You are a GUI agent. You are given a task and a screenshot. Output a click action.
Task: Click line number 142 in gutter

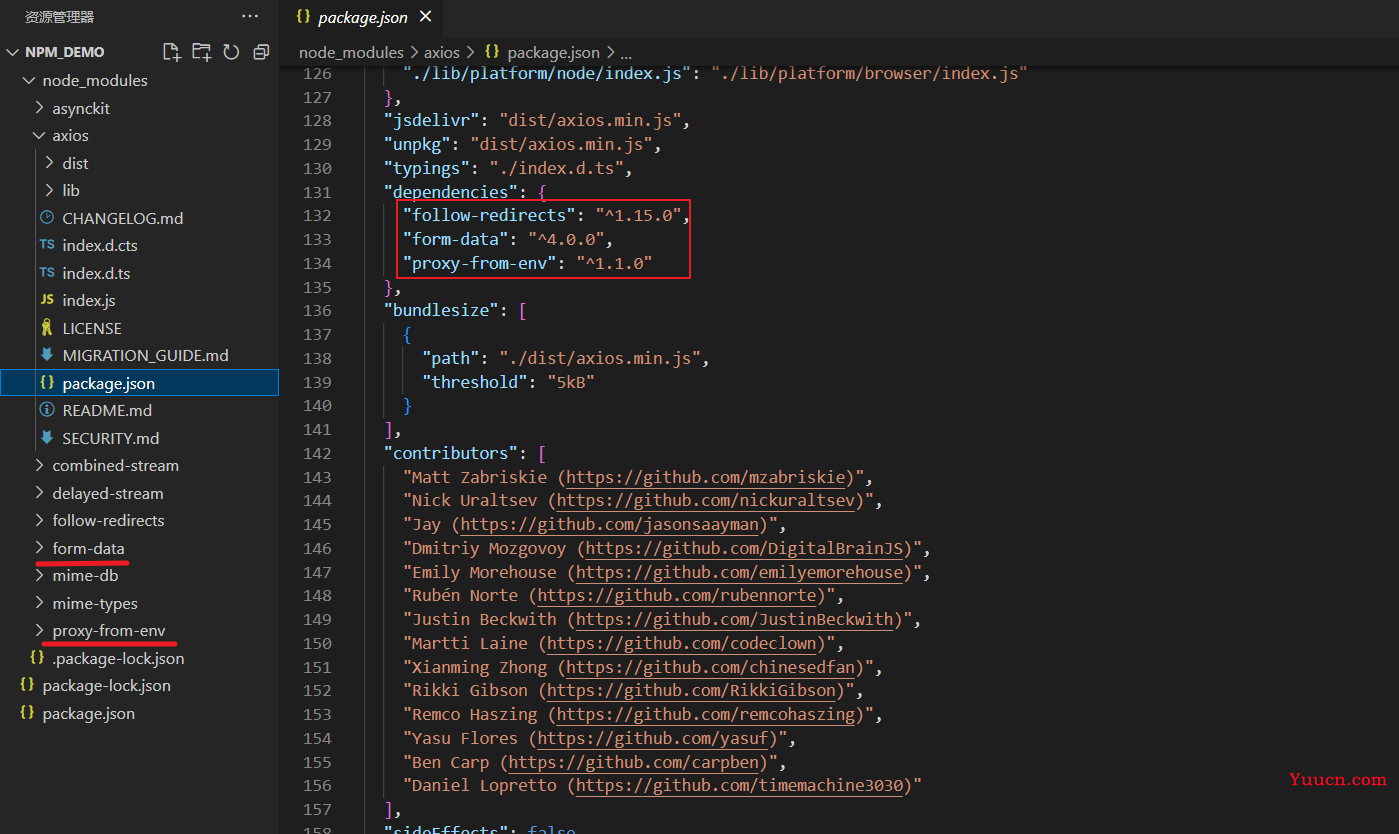(x=317, y=453)
